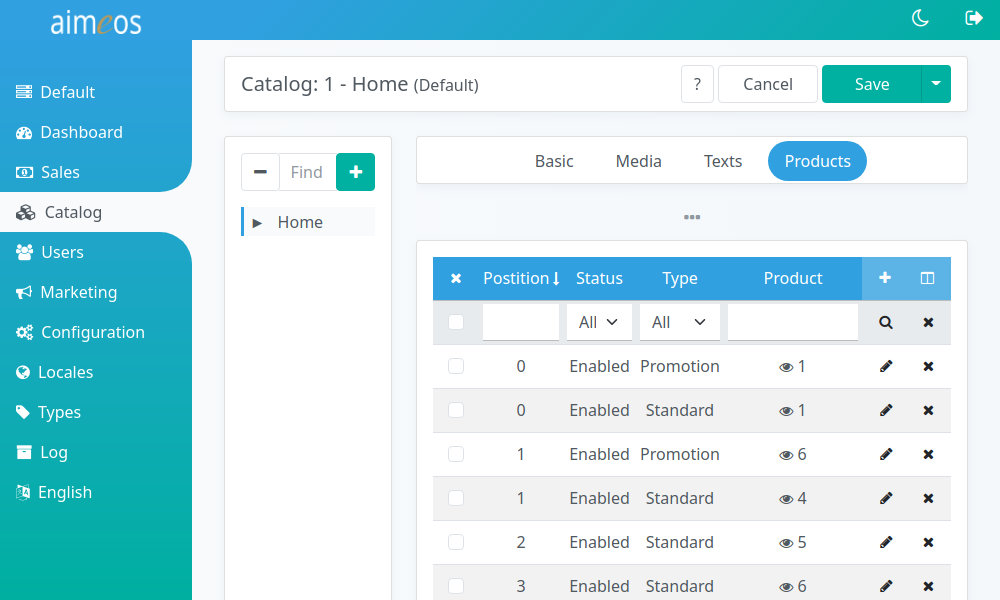
Task: Click the logout icon in the header
Action: pyautogui.click(x=973, y=18)
